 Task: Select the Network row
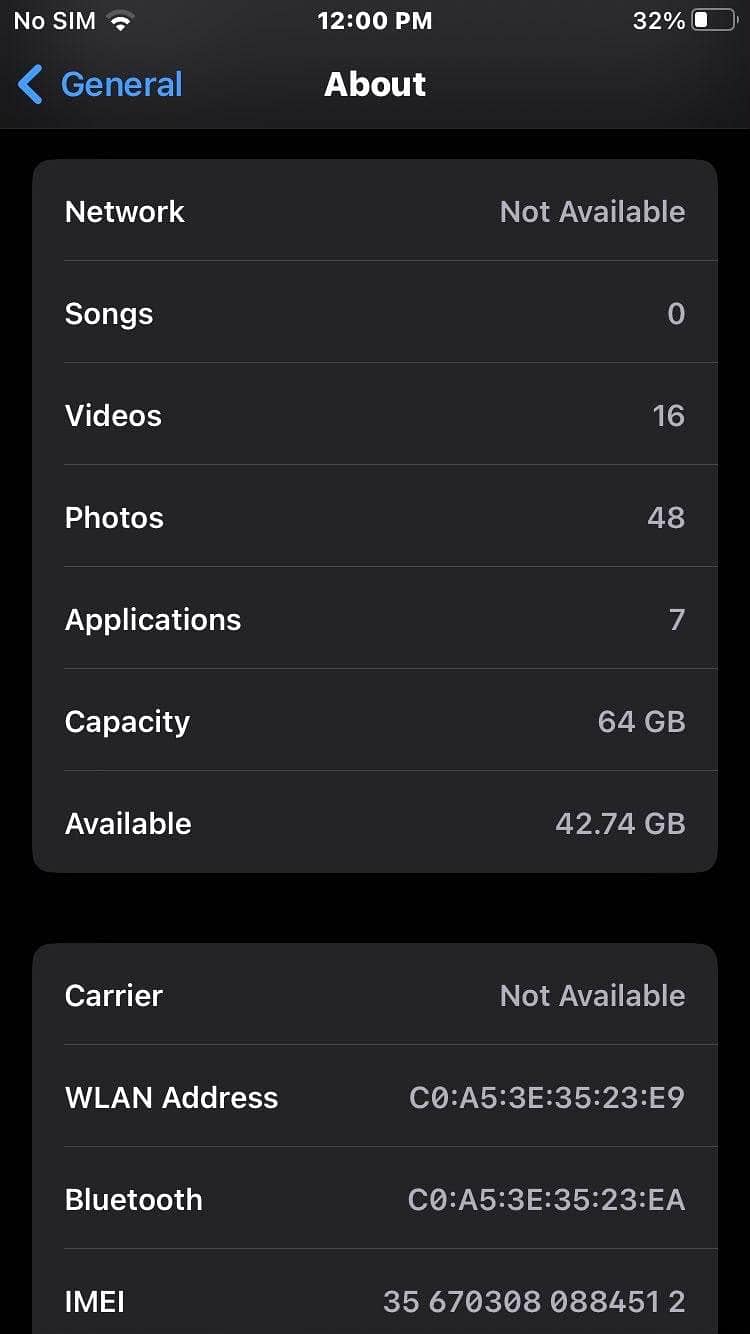point(375,211)
